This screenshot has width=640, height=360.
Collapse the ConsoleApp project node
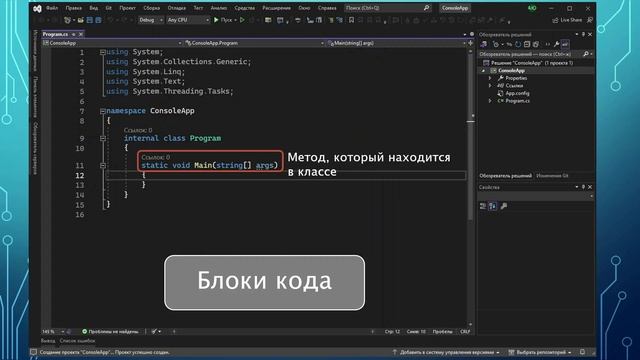coord(483,71)
